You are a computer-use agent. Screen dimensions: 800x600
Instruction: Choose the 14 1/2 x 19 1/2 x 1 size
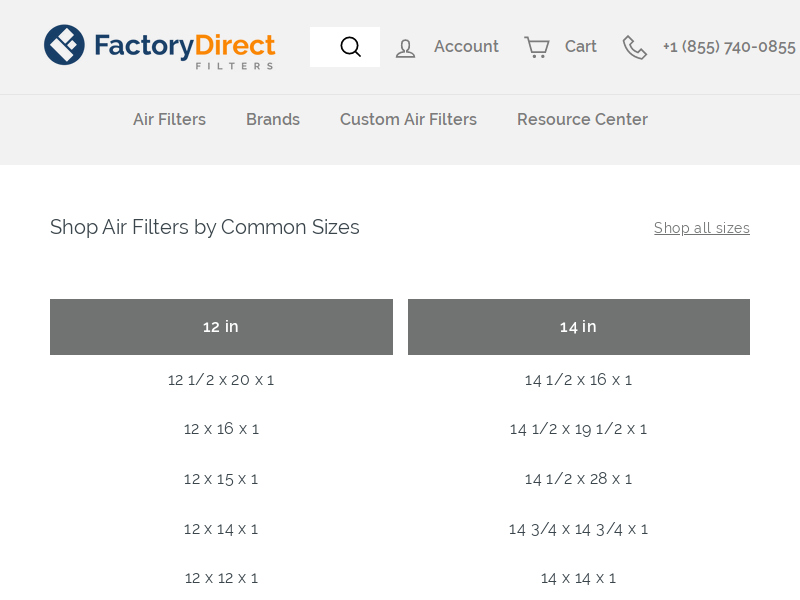tap(578, 429)
